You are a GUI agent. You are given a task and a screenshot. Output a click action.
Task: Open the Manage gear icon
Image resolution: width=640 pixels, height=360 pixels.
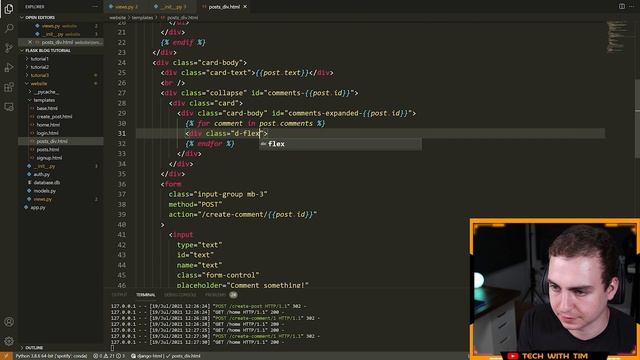click(x=9, y=341)
